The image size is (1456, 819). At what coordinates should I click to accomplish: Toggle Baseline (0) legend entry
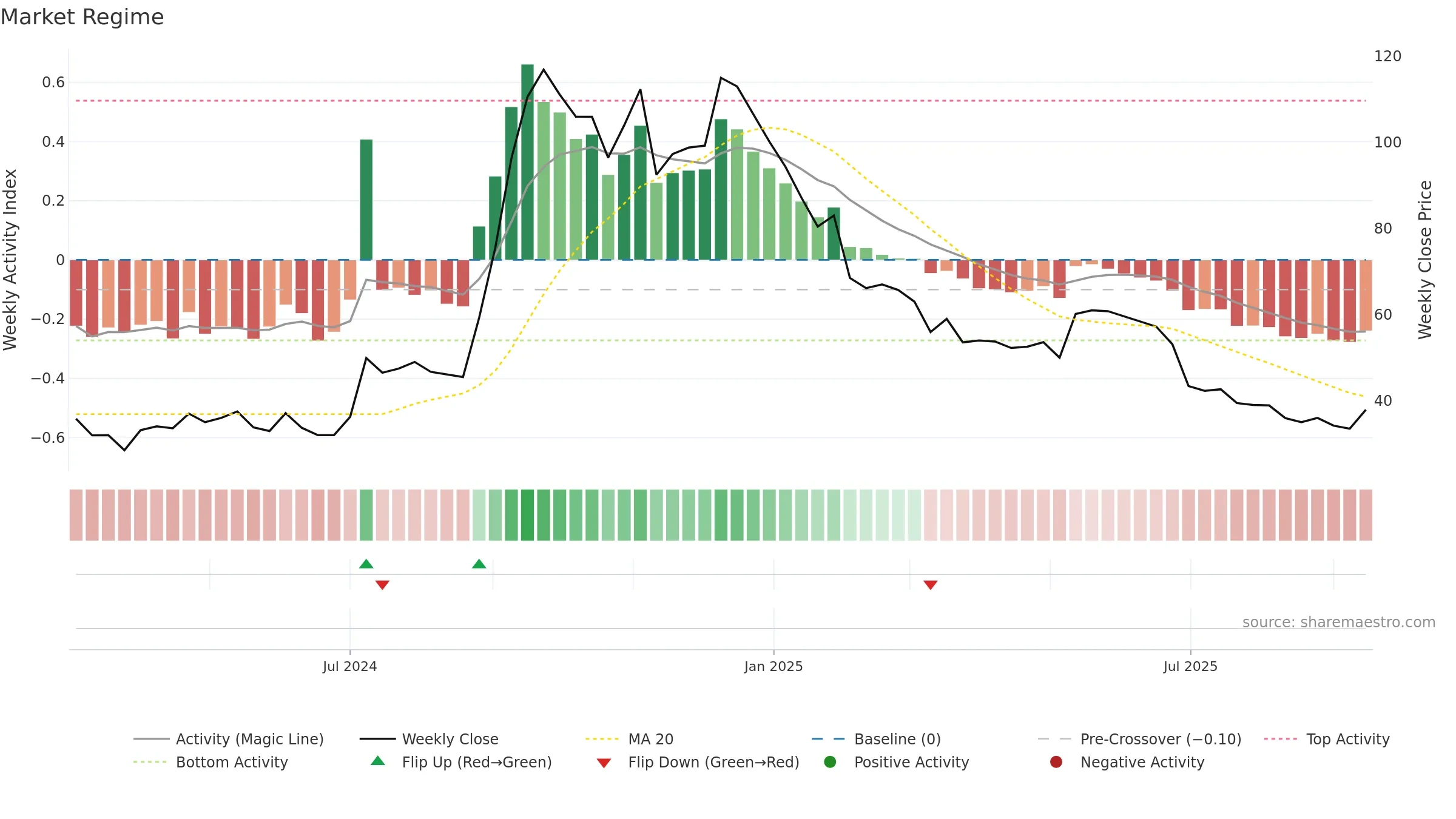click(x=876, y=739)
